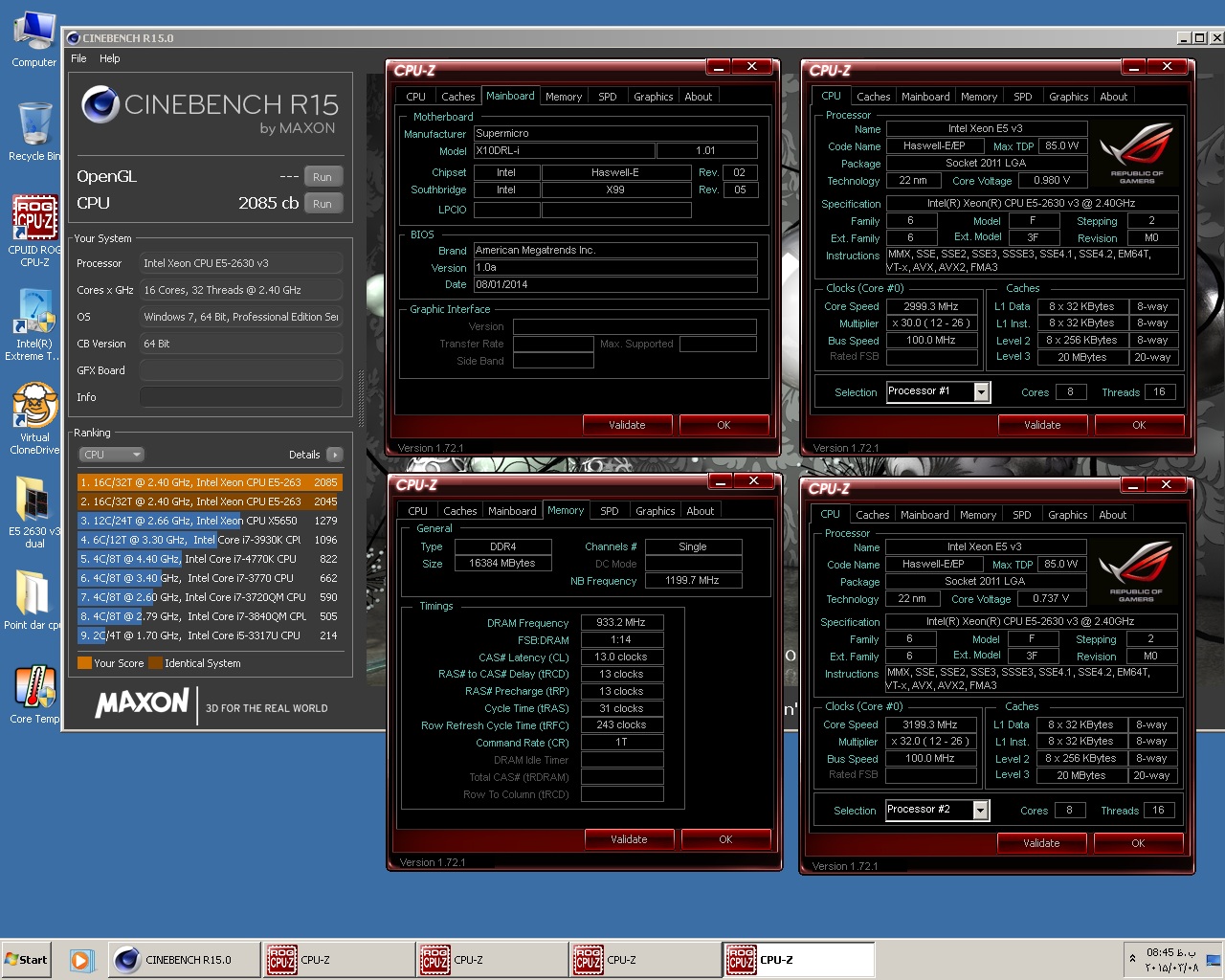Select ranking row for Core i7-3930K

[210, 540]
